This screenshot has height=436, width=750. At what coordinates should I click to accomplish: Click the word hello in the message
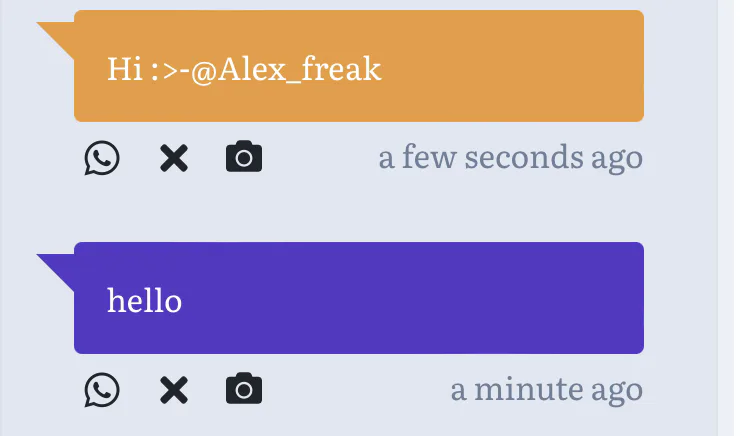[x=144, y=300]
